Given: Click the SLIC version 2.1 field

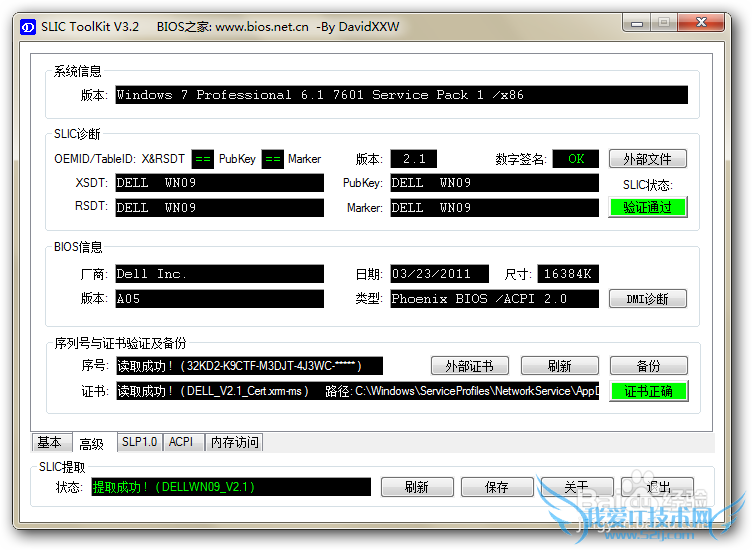Looking at the screenshot, I should point(413,159).
